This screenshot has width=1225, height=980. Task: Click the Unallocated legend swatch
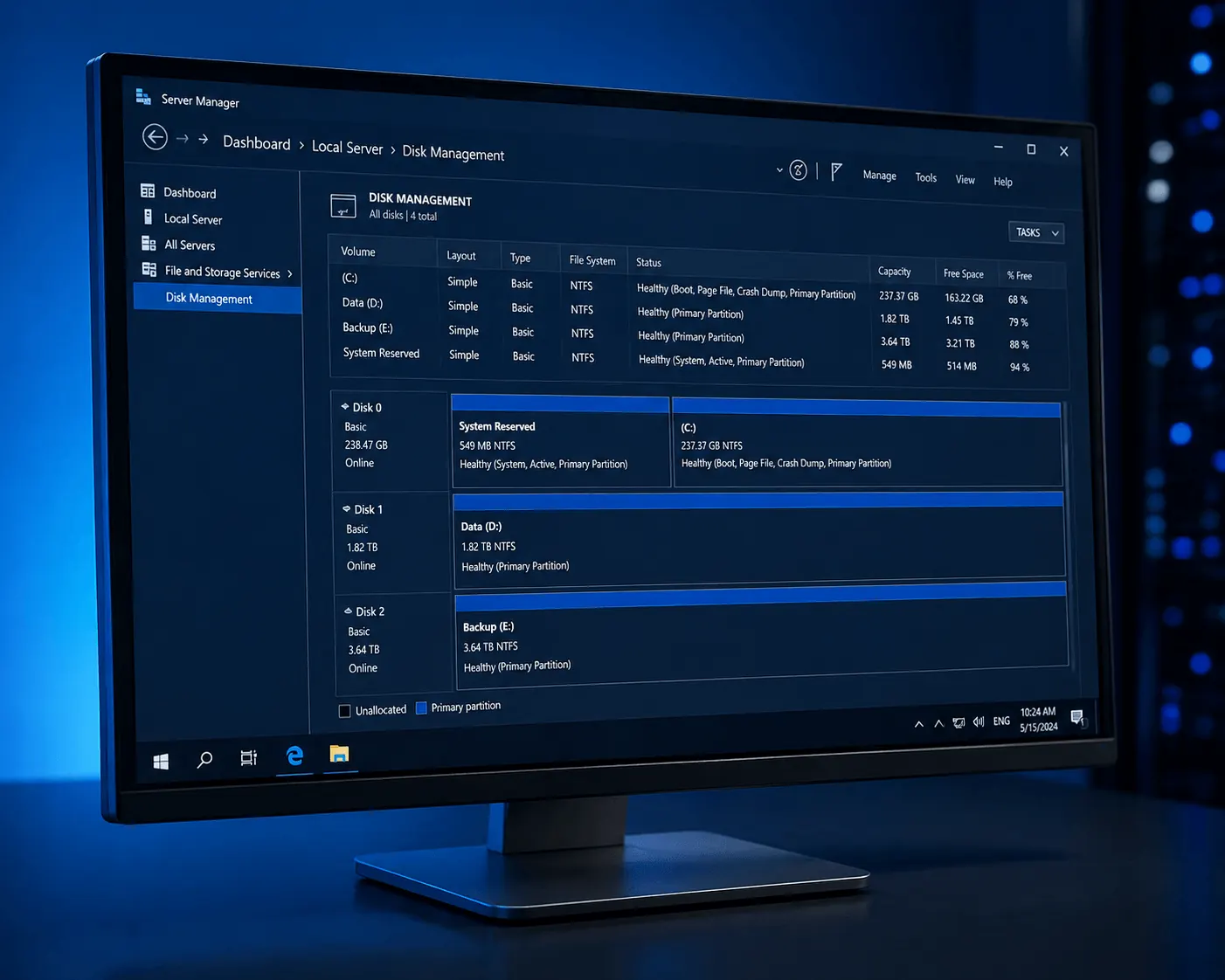coord(344,711)
